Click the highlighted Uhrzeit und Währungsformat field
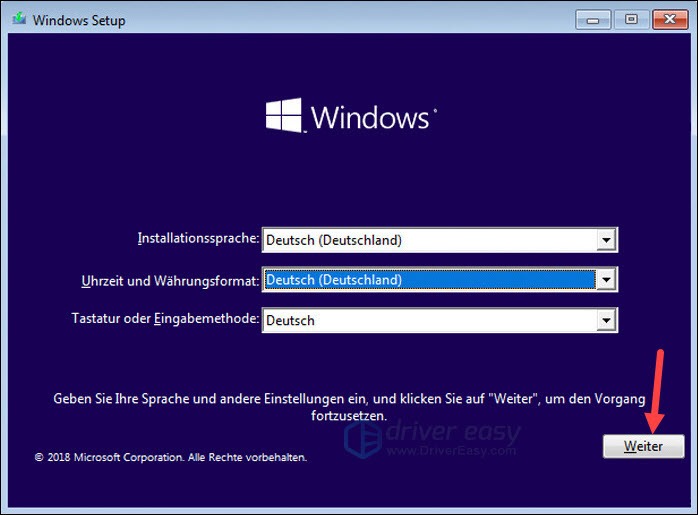Viewport: 698px width, 515px height. click(439, 280)
